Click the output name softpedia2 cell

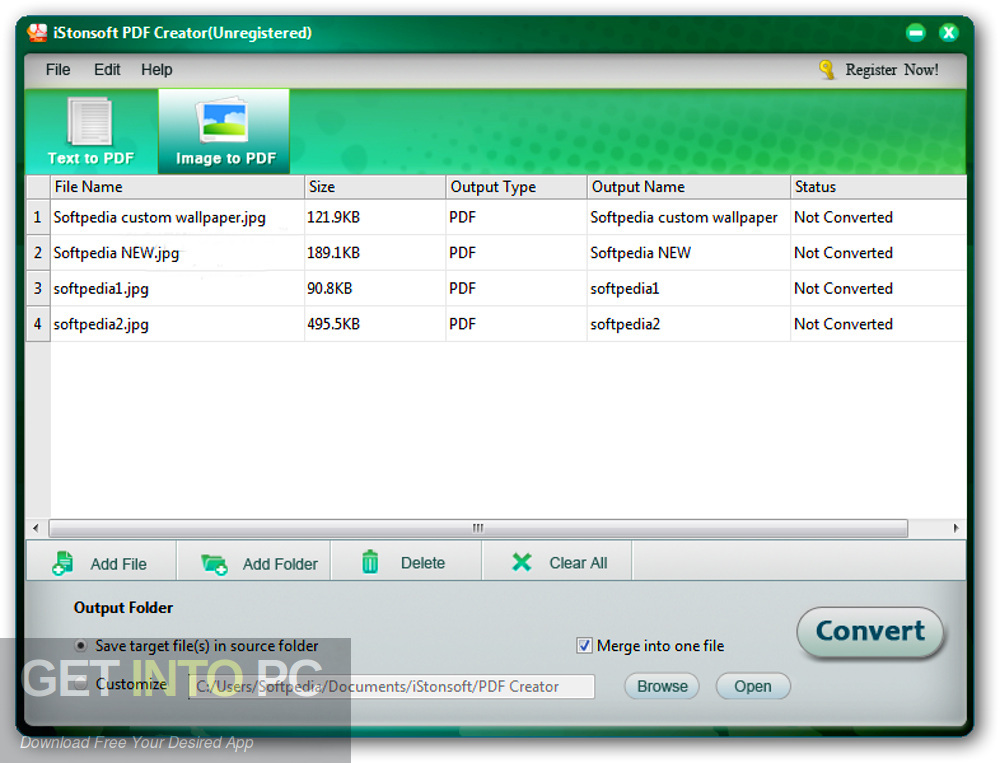(689, 325)
